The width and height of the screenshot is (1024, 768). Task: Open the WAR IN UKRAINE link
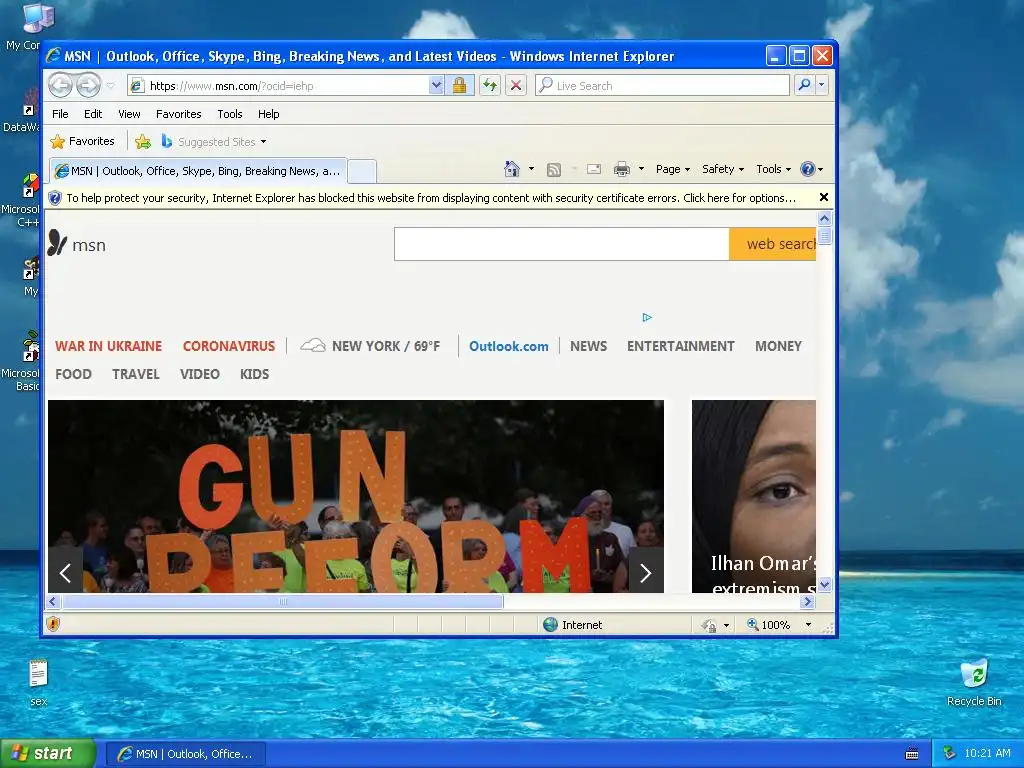pos(108,346)
